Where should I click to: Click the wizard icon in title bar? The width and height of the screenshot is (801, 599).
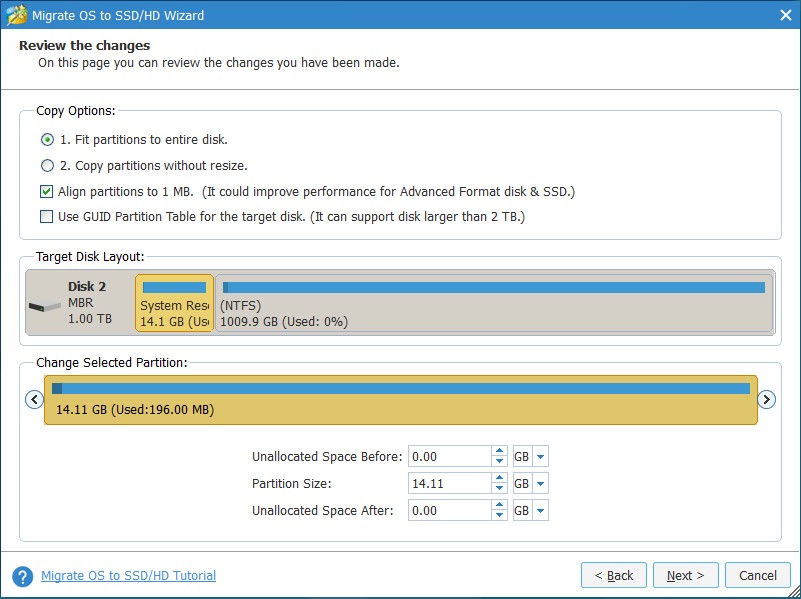point(17,15)
